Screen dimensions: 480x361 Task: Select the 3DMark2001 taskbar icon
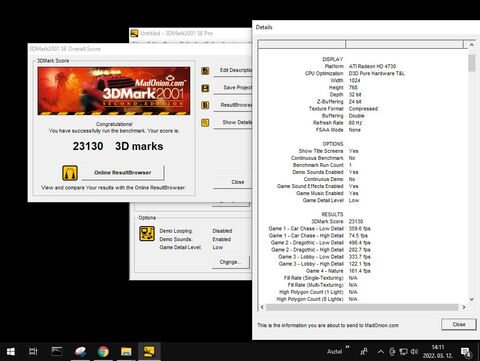[149, 351]
